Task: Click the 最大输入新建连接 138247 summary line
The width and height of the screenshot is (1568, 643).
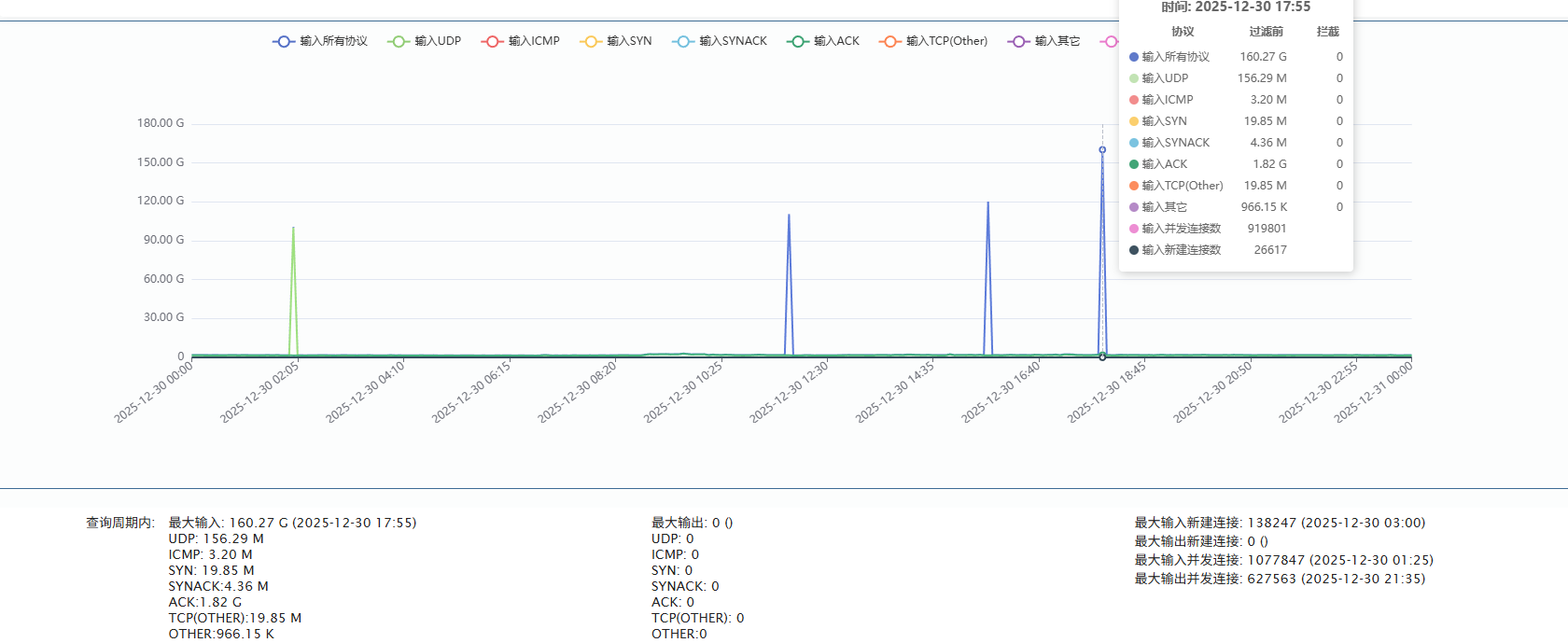Action: pos(1280,523)
